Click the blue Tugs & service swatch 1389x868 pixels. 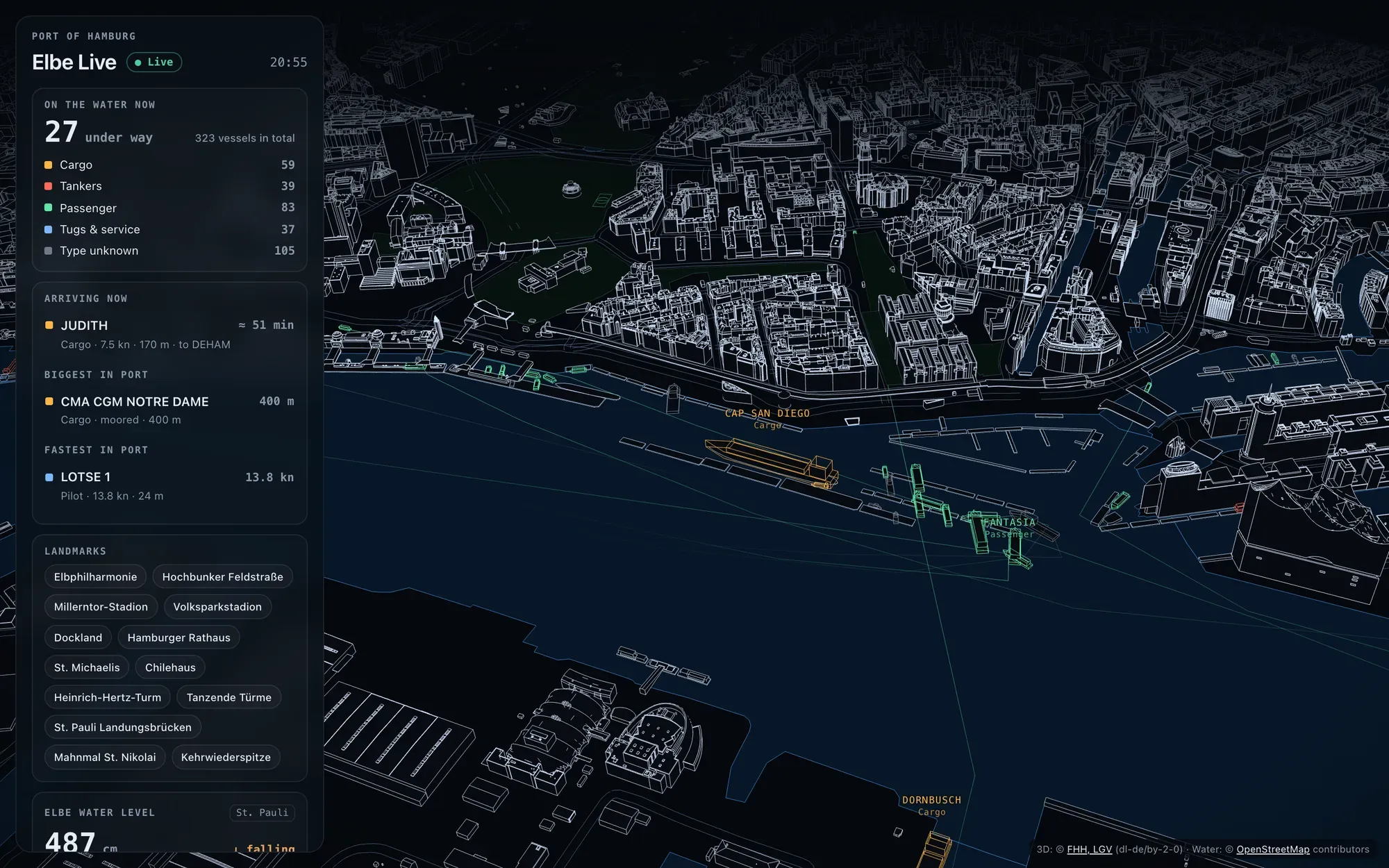pyautogui.click(x=49, y=229)
